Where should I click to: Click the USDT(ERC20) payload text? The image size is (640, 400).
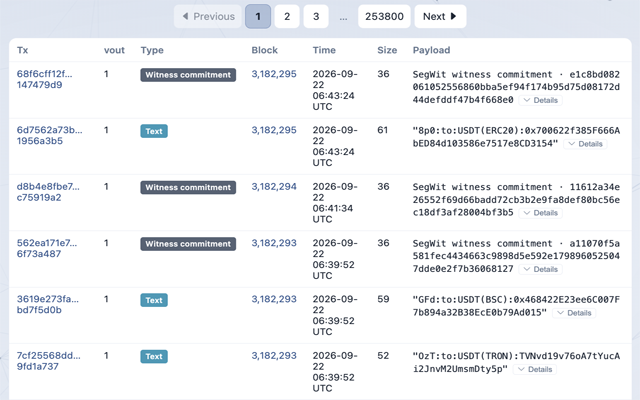pyautogui.click(x=516, y=137)
